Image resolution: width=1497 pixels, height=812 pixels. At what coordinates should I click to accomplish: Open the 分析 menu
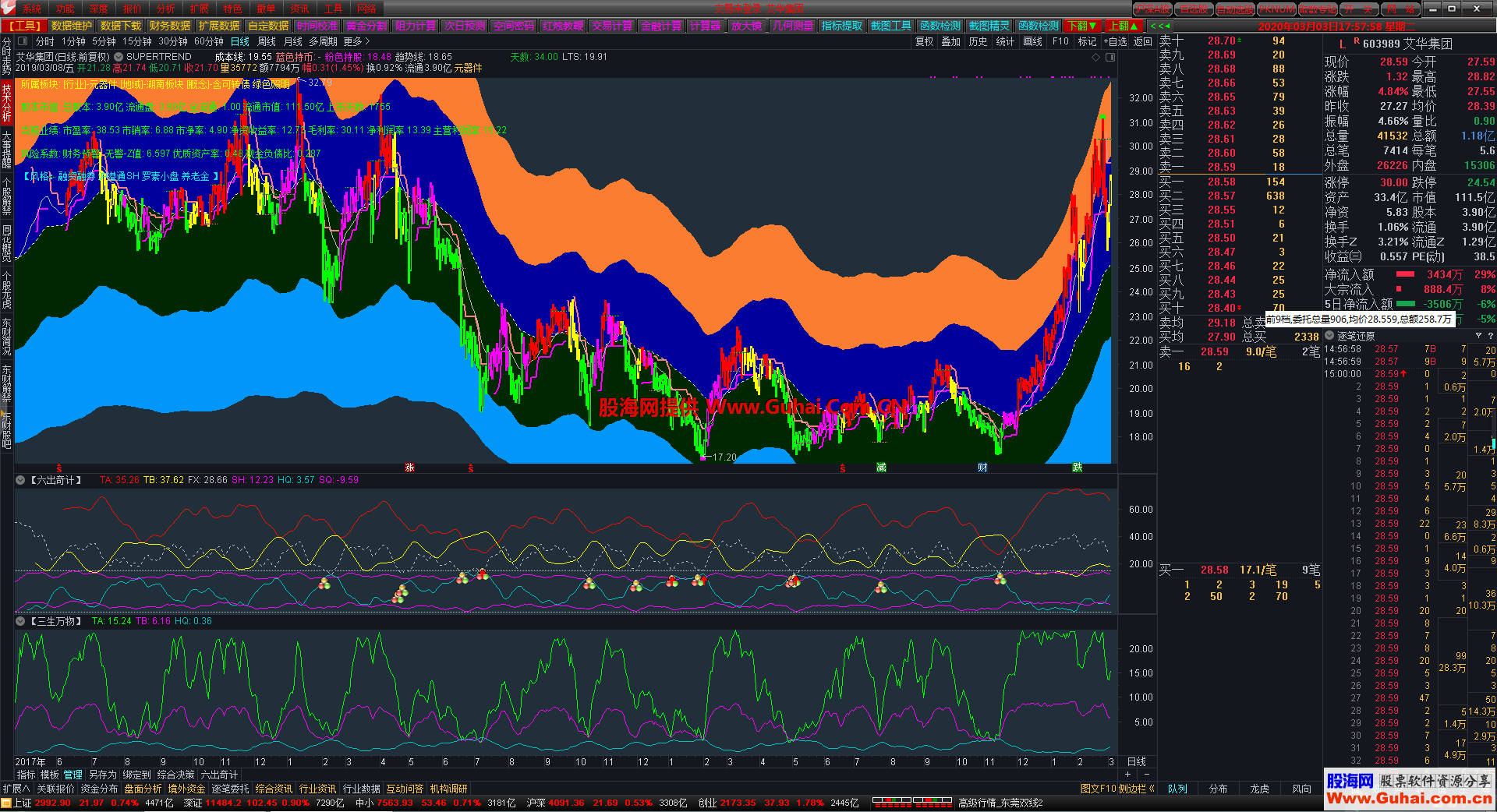click(165, 9)
